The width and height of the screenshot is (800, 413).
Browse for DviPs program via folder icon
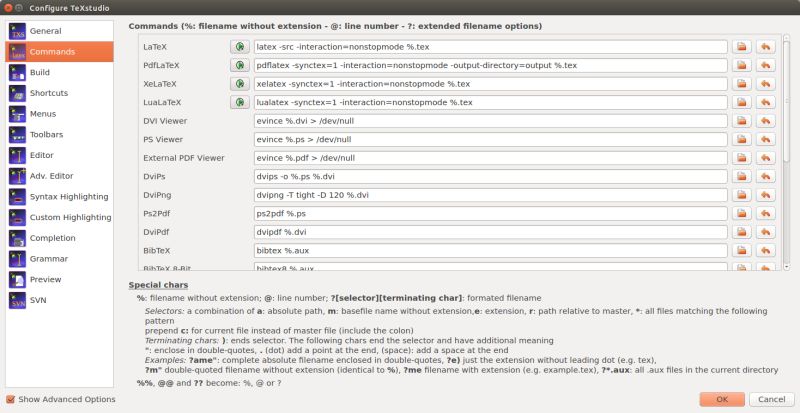[742, 176]
